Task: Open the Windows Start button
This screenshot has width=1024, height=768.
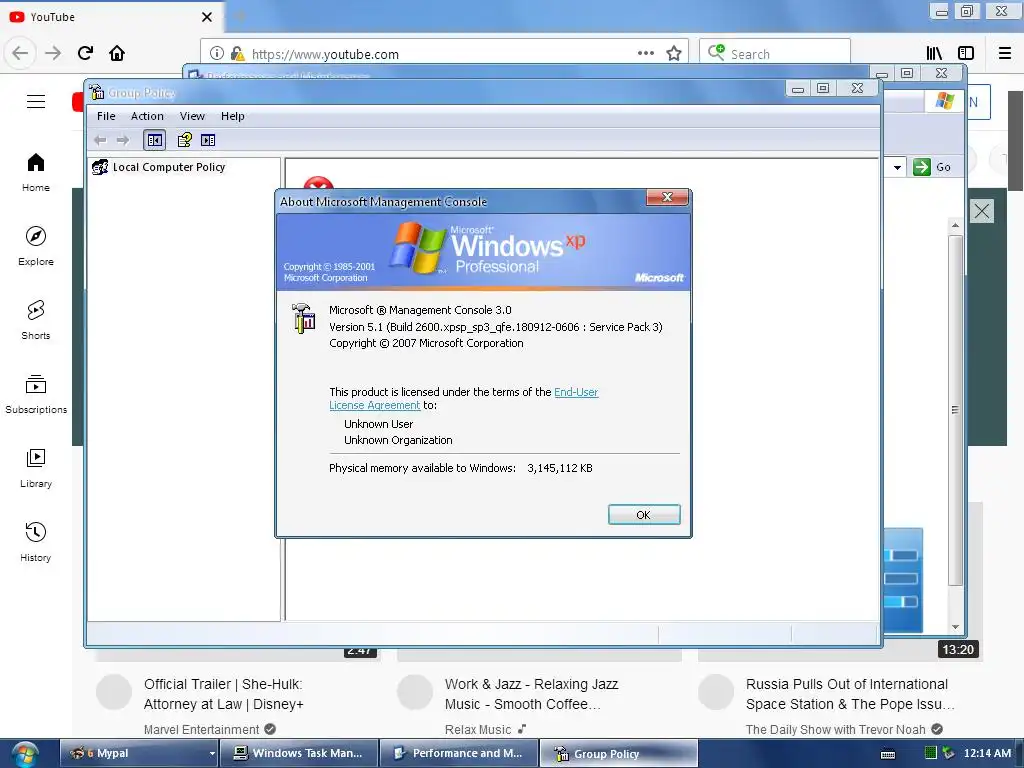Action: (x=24, y=754)
